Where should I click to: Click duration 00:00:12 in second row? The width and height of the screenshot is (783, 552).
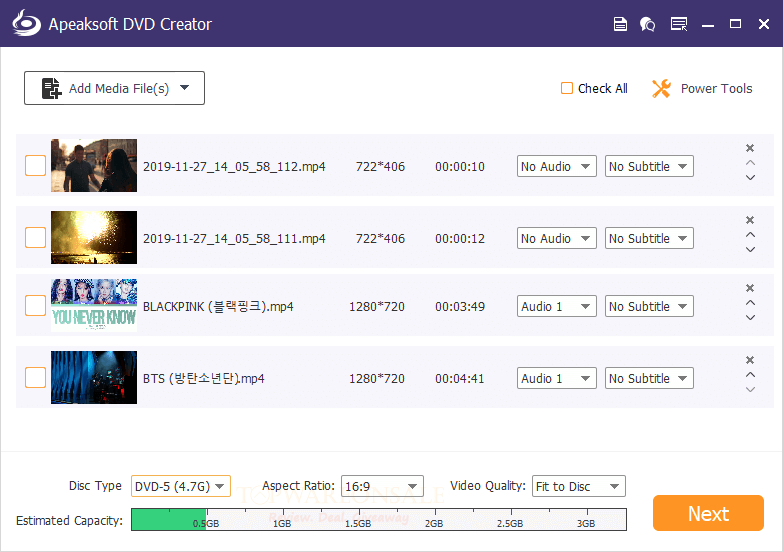[460, 238]
